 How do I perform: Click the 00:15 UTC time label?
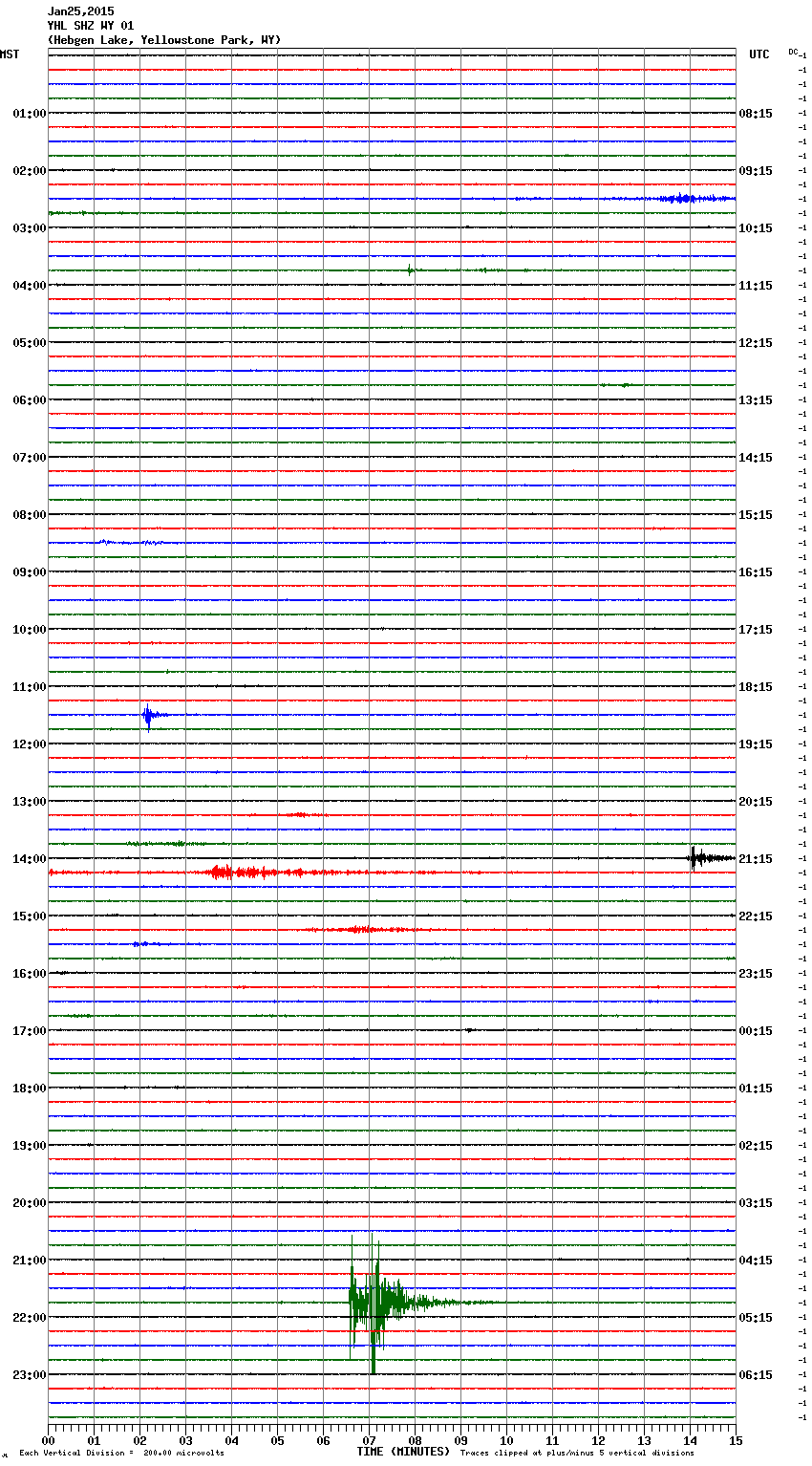coord(756,1031)
